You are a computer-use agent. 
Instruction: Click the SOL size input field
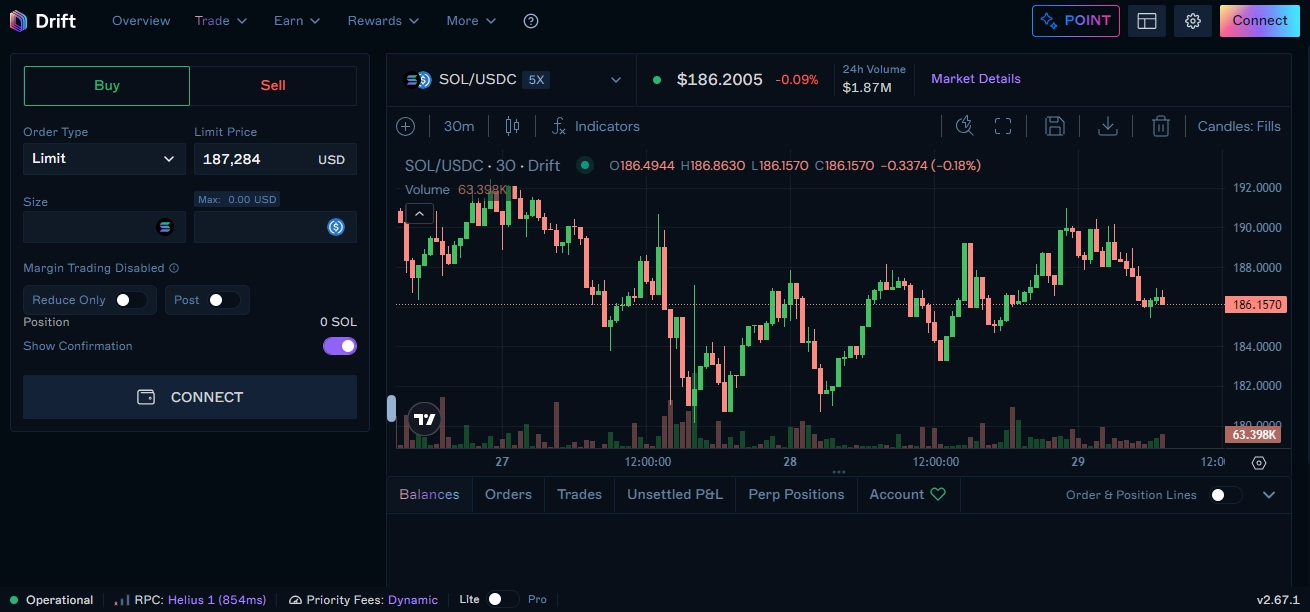(104, 227)
